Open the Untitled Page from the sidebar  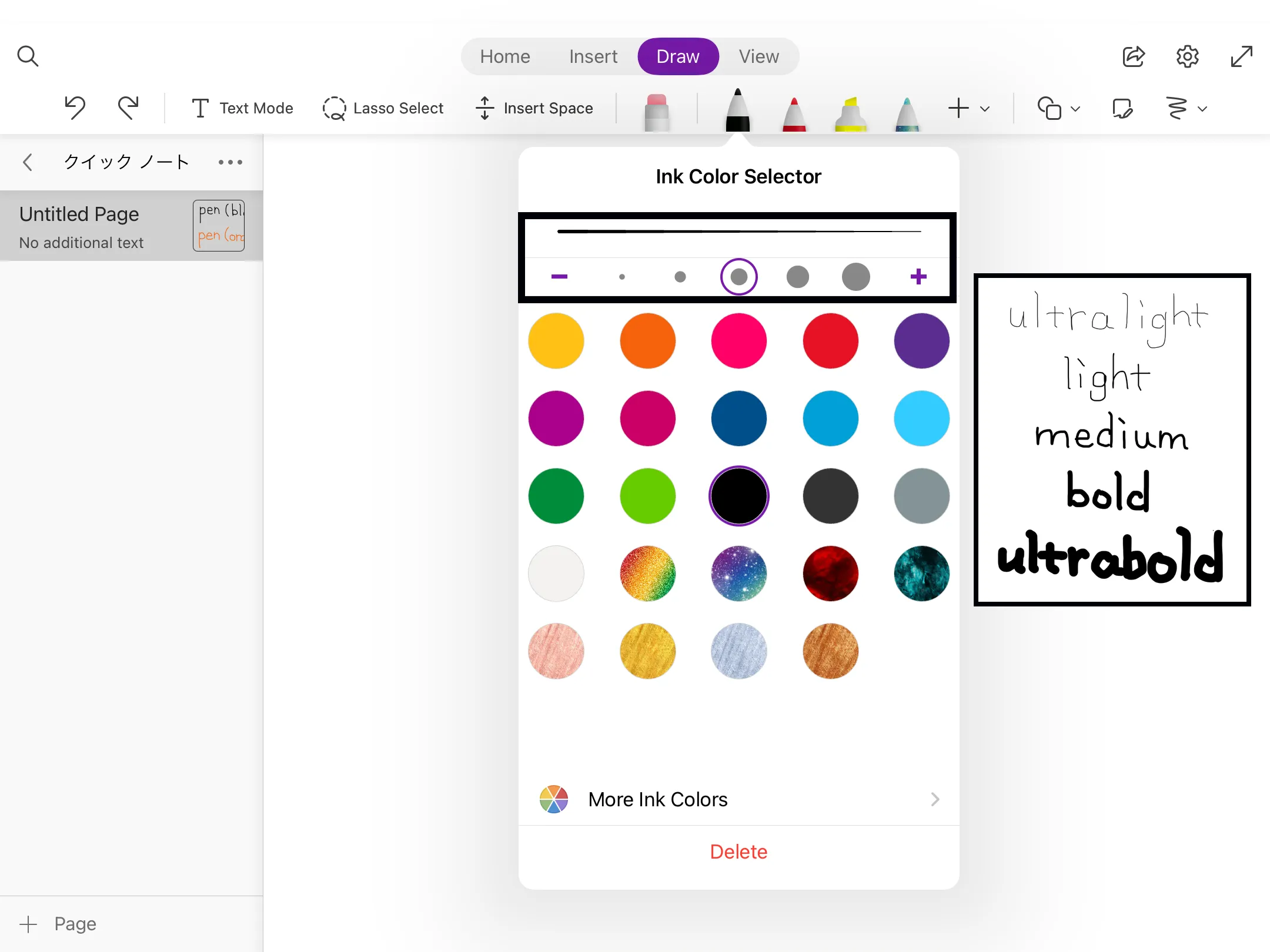coord(94,226)
